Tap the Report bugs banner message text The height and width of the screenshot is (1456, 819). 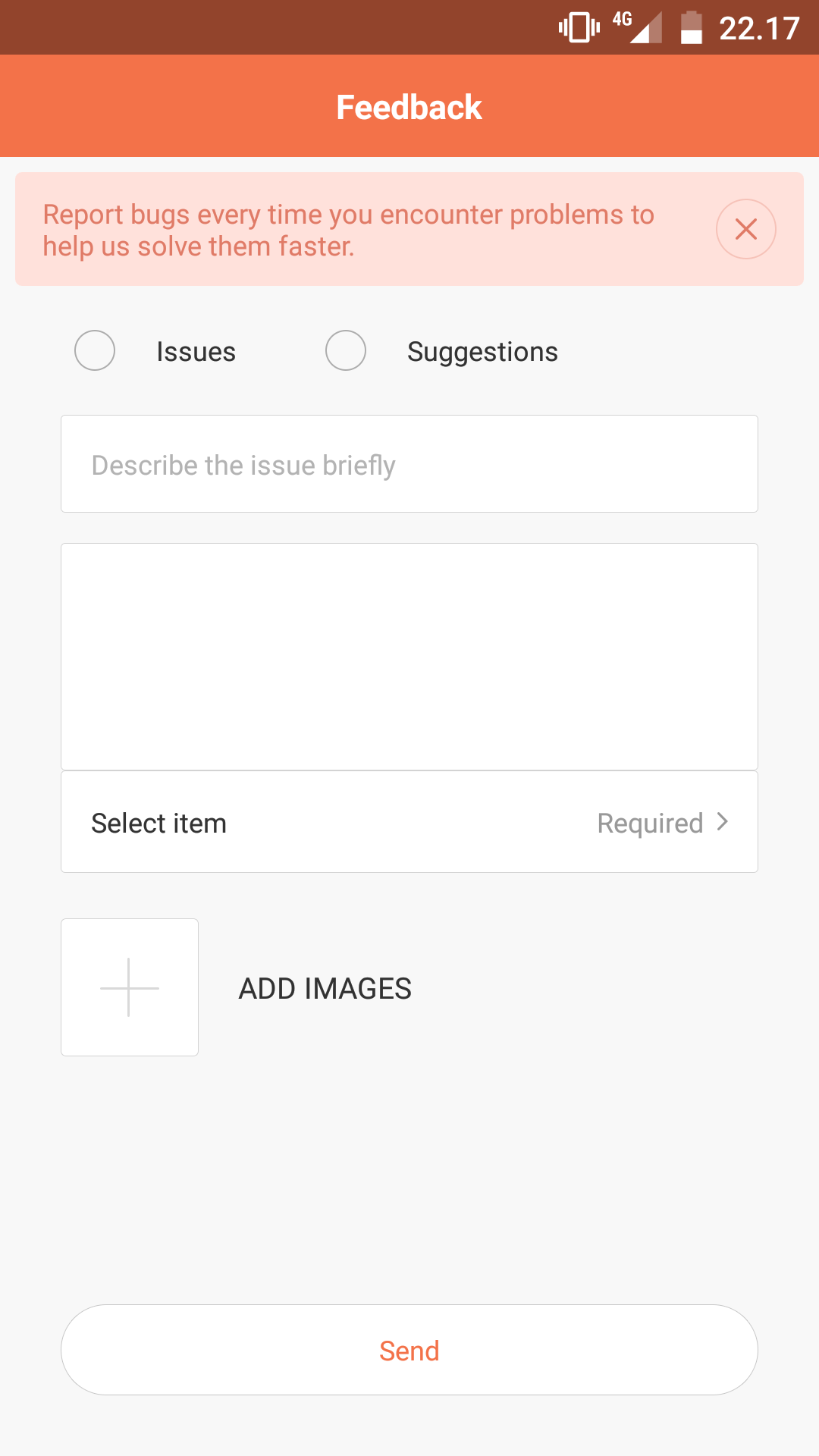tap(349, 231)
